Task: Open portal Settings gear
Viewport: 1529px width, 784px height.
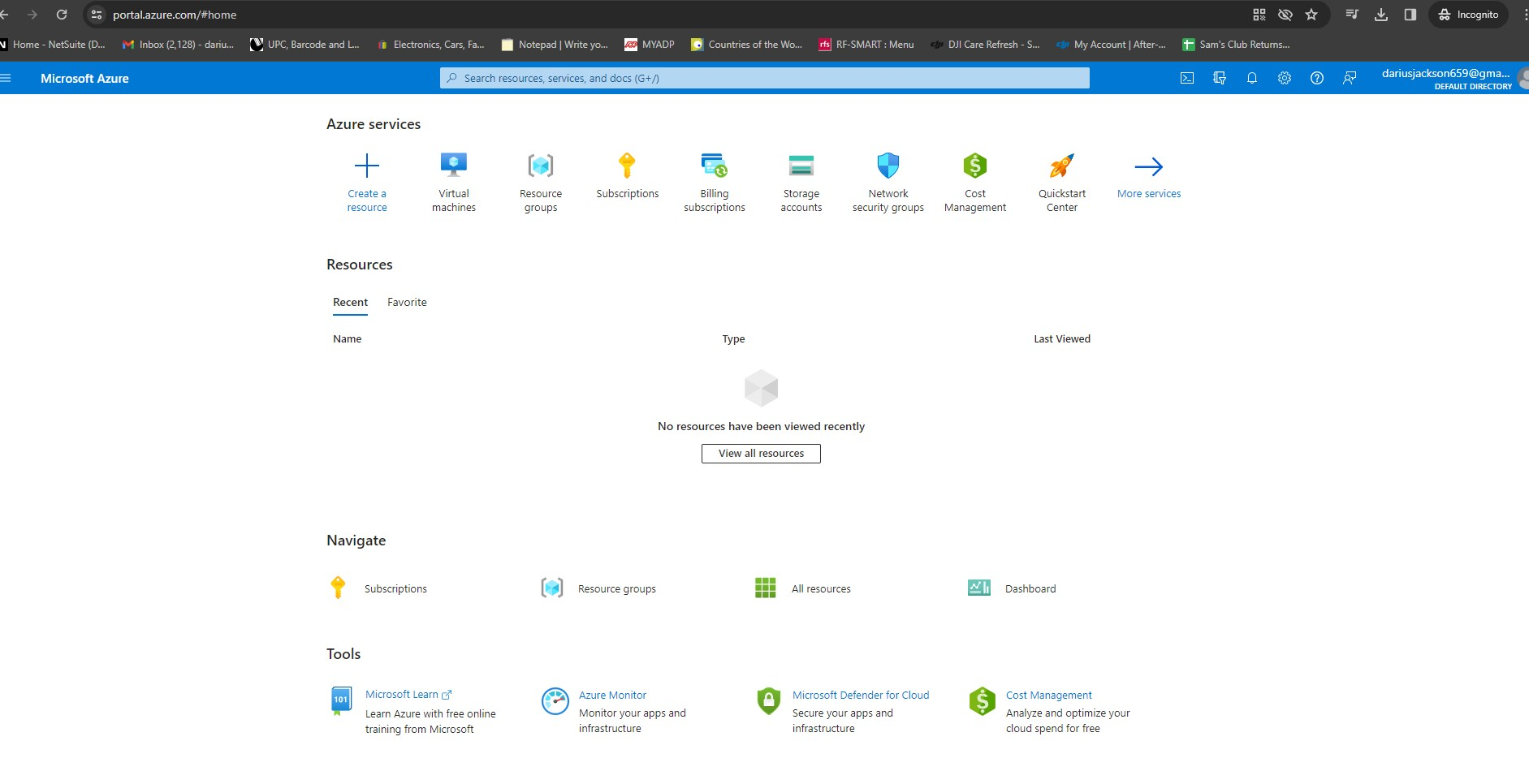Action: tap(1285, 78)
